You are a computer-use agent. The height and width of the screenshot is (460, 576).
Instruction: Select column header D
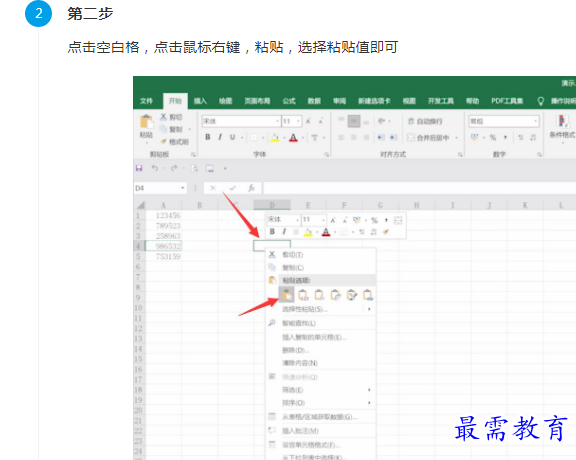(272, 205)
